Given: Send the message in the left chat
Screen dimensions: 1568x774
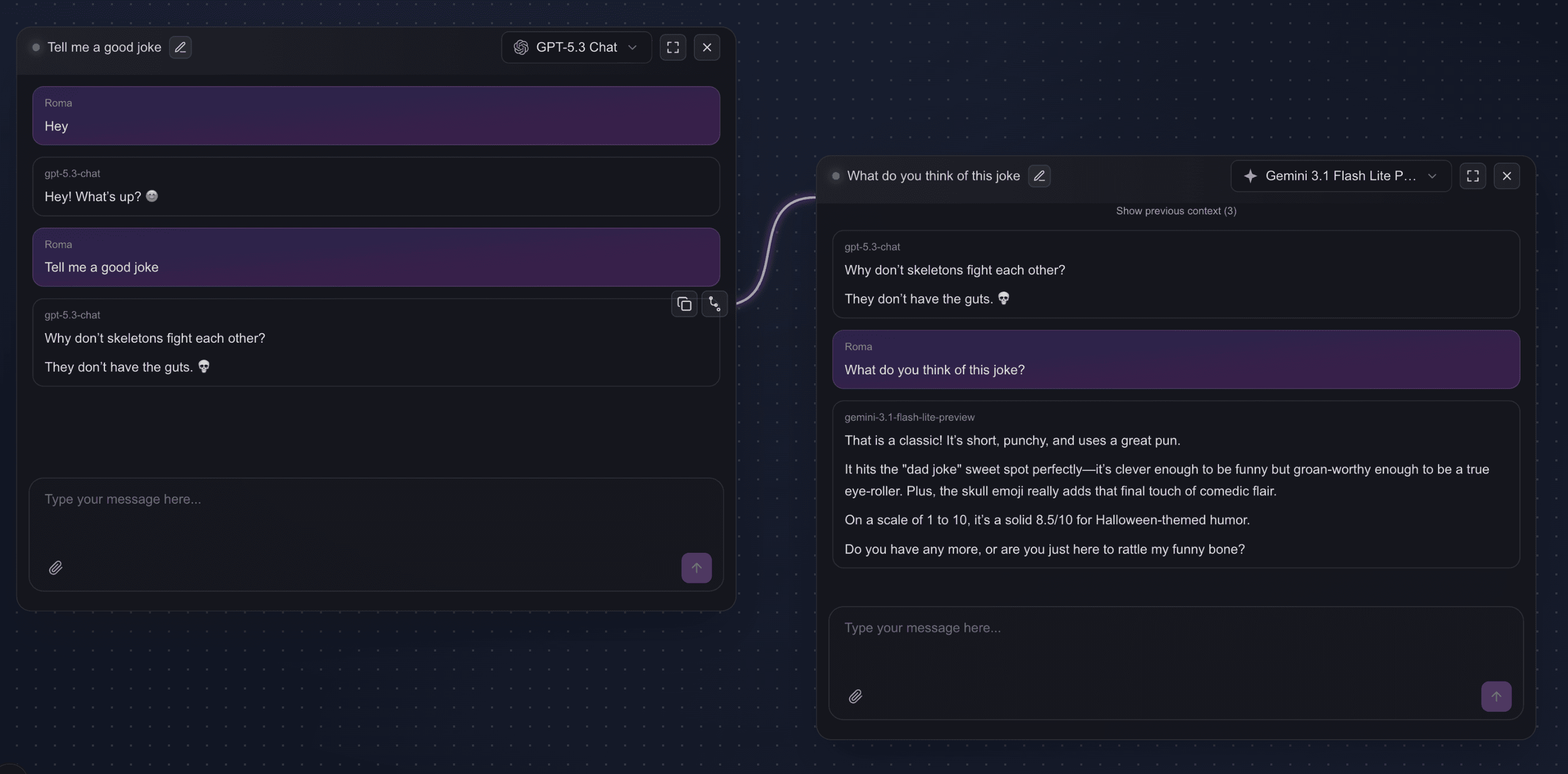Looking at the screenshot, I should [696, 567].
